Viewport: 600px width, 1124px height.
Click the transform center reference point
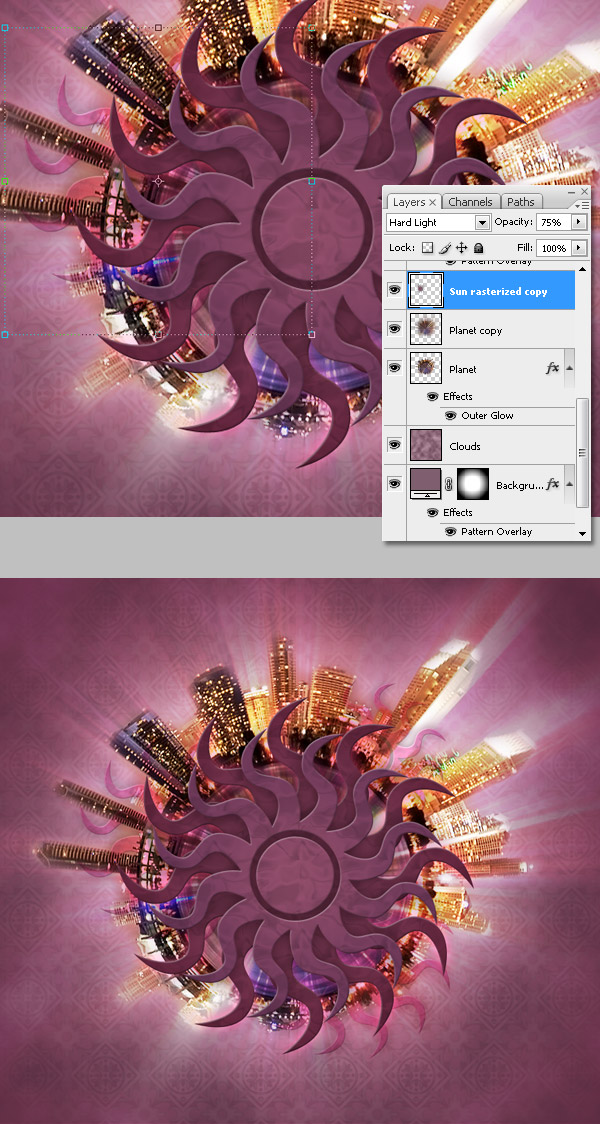coord(158,181)
